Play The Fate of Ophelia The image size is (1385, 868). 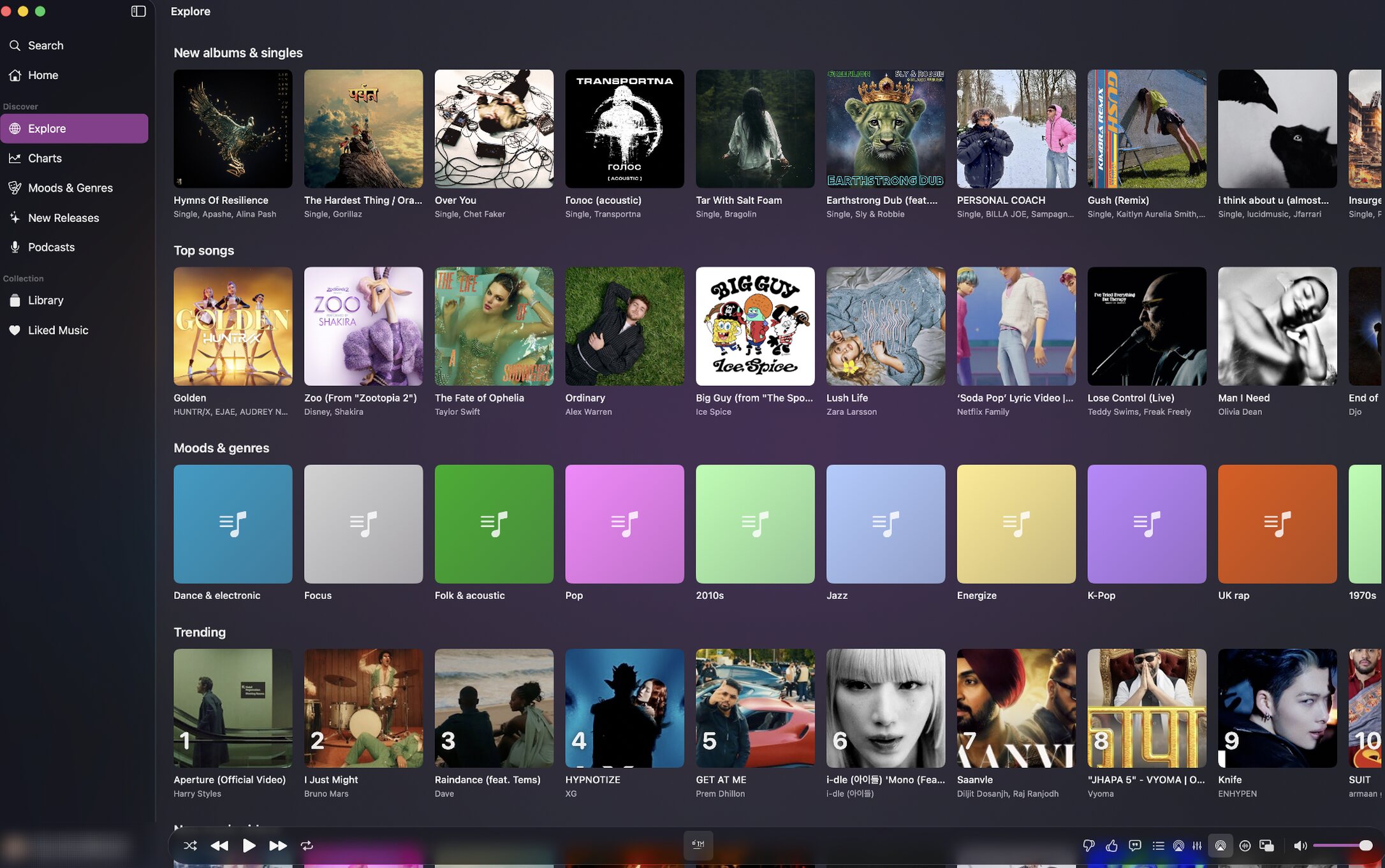[x=494, y=326]
